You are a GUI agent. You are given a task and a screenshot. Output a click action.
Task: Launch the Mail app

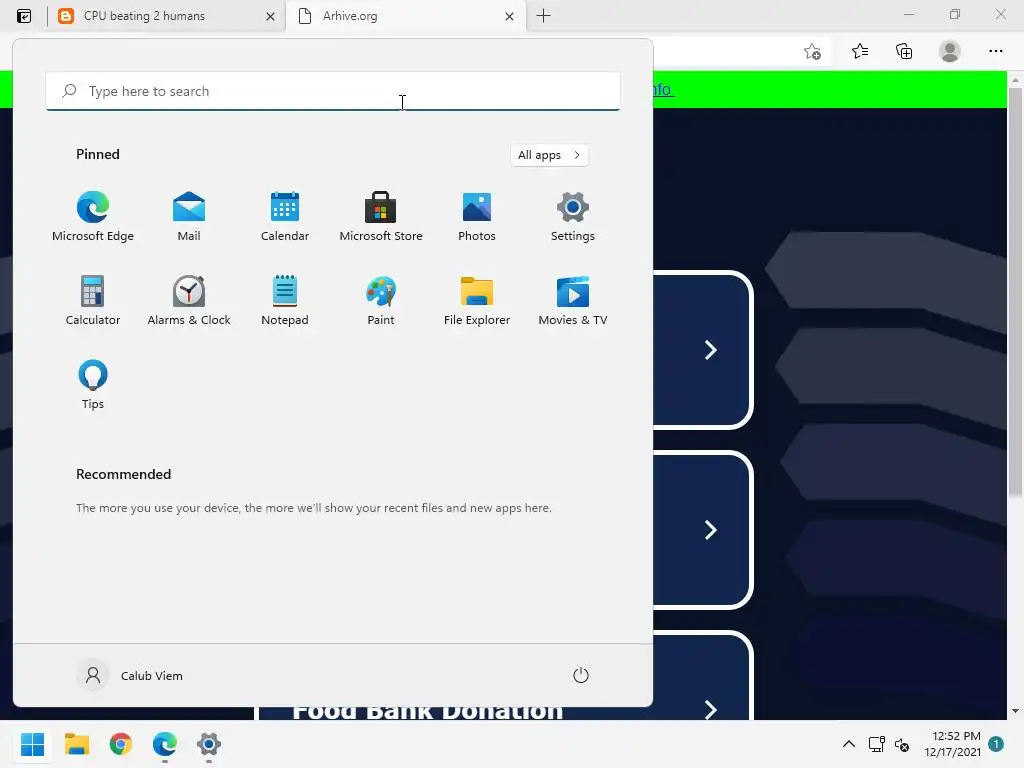[189, 217]
